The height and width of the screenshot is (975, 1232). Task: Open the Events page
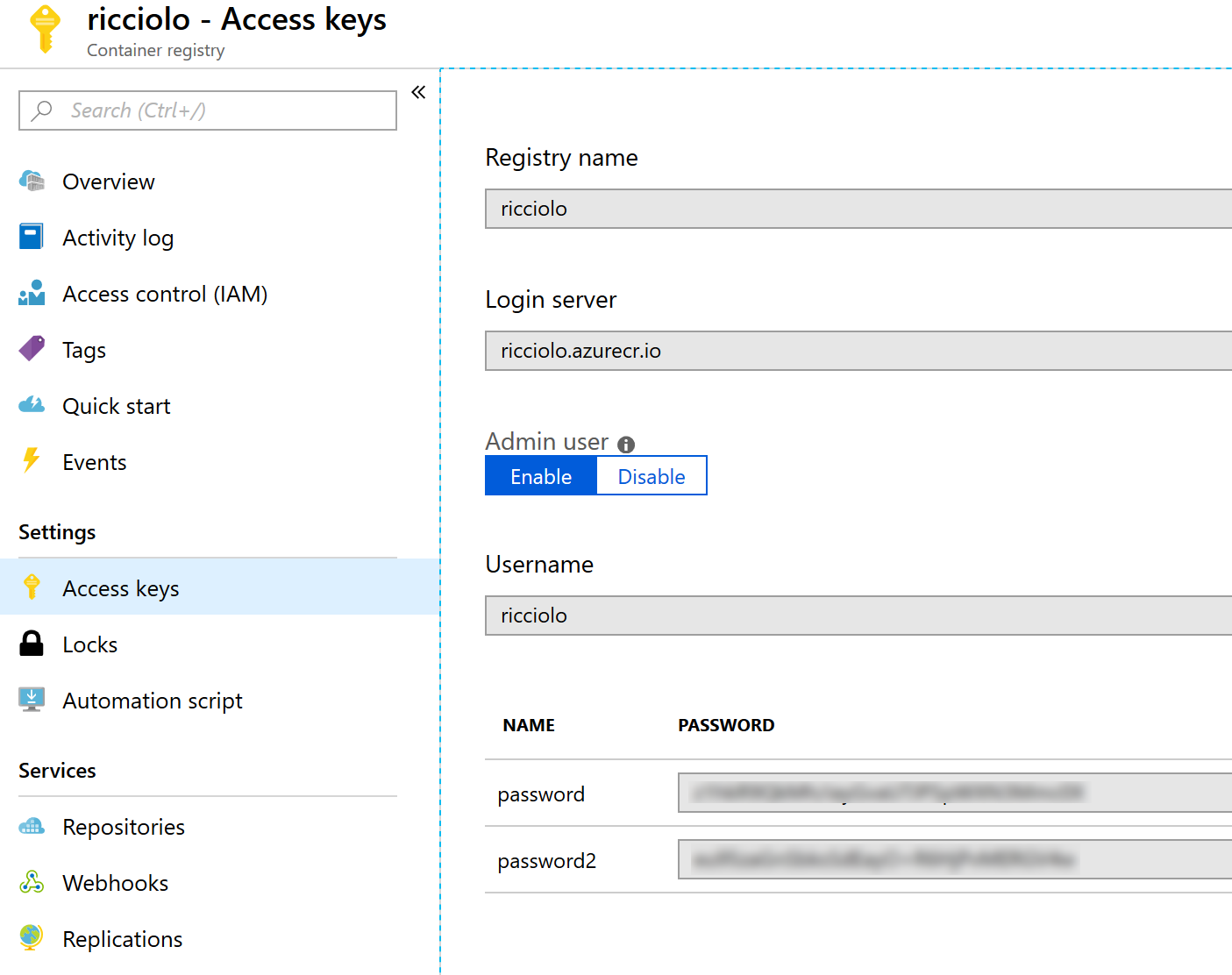pos(95,462)
